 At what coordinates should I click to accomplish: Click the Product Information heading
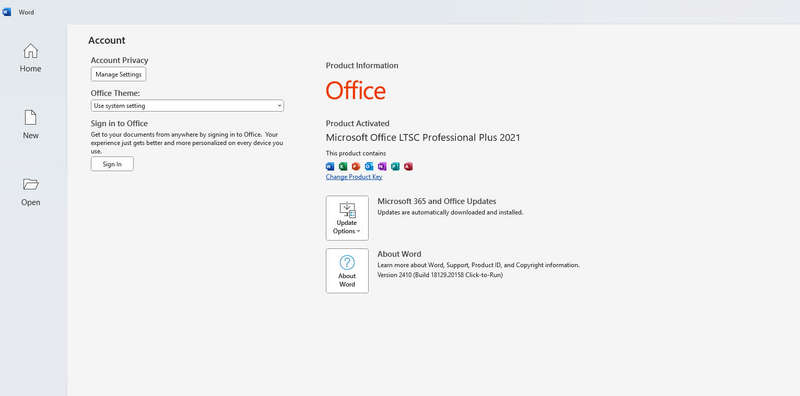[362, 66]
